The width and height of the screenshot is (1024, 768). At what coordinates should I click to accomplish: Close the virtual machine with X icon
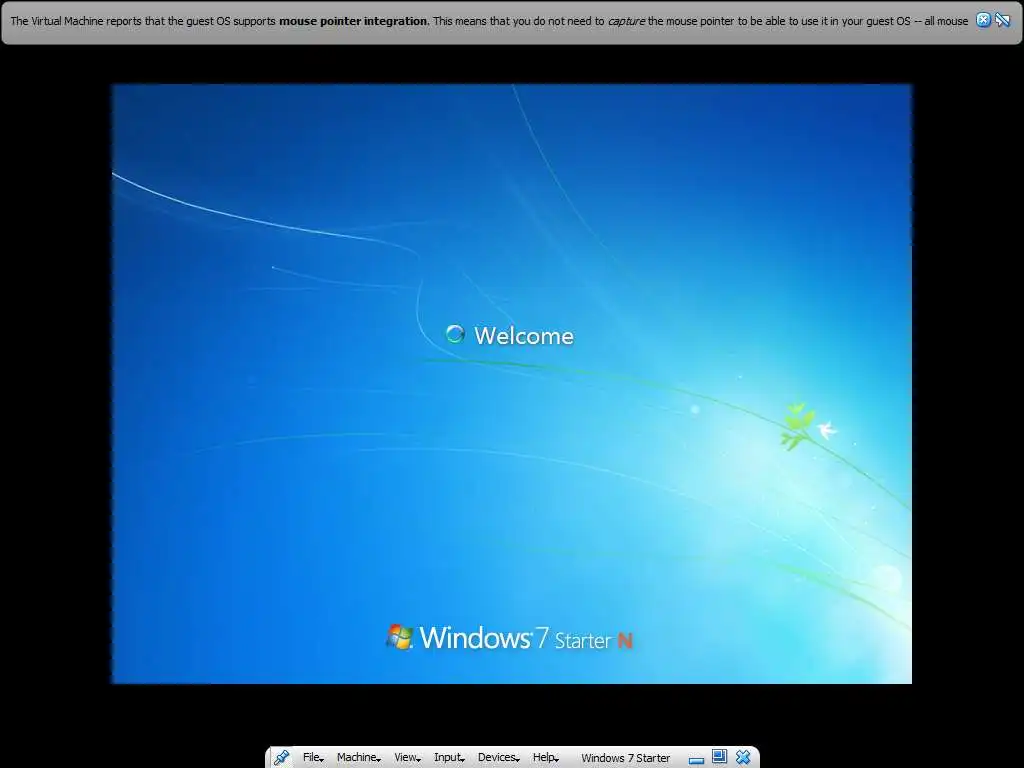tap(743, 757)
